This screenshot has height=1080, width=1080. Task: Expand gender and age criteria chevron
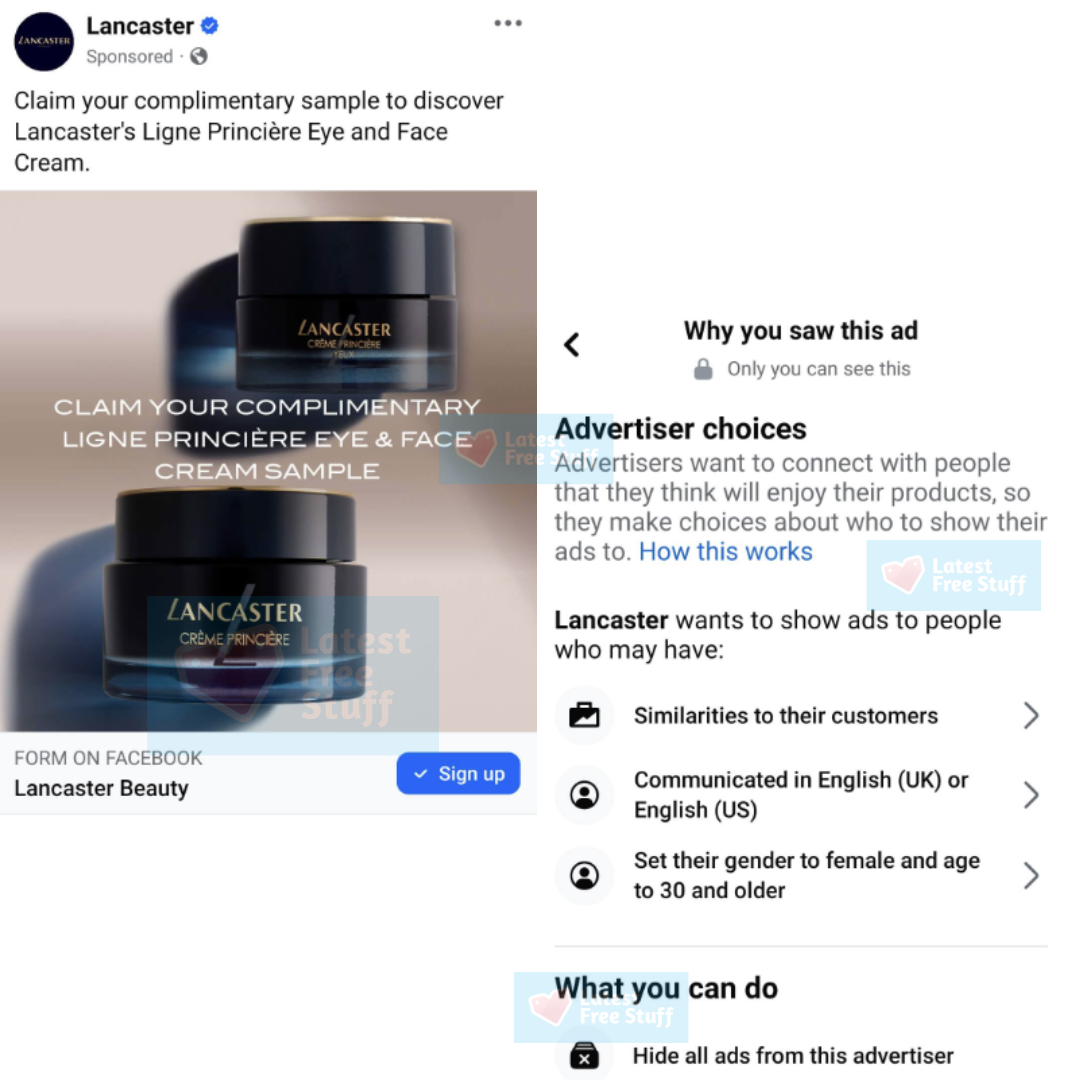1030,875
